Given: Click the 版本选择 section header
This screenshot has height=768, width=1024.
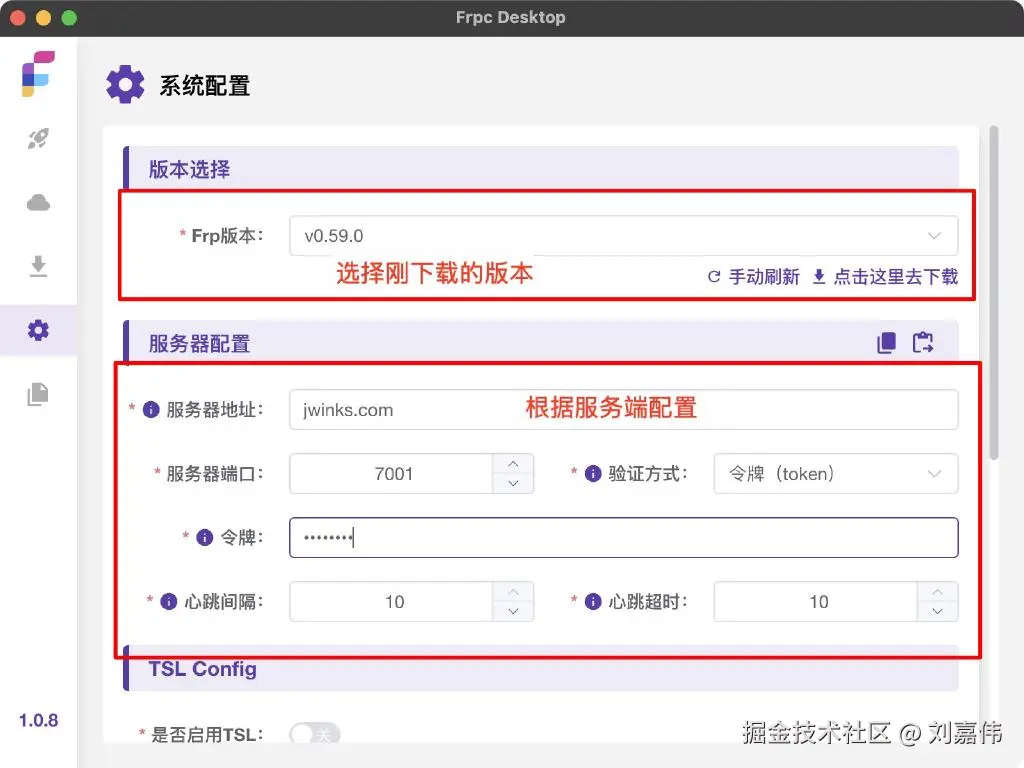Looking at the screenshot, I should pos(541,168).
